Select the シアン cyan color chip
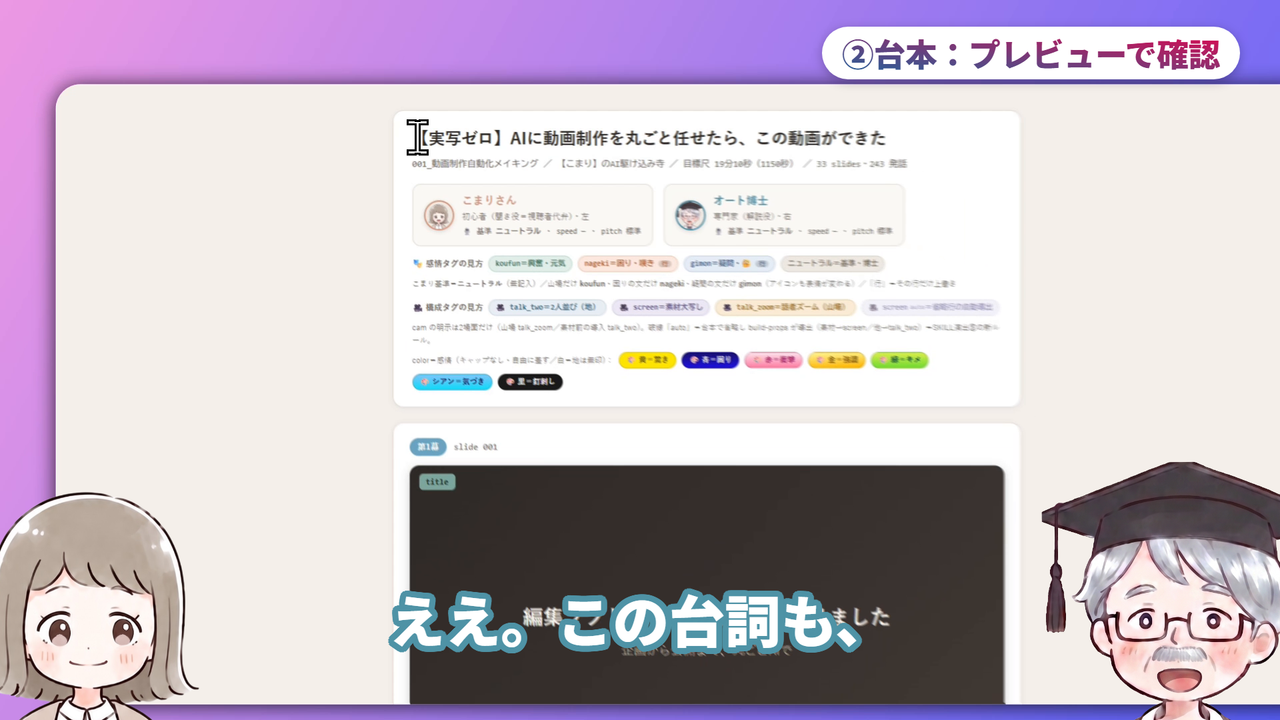This screenshot has width=1280, height=720. [452, 382]
